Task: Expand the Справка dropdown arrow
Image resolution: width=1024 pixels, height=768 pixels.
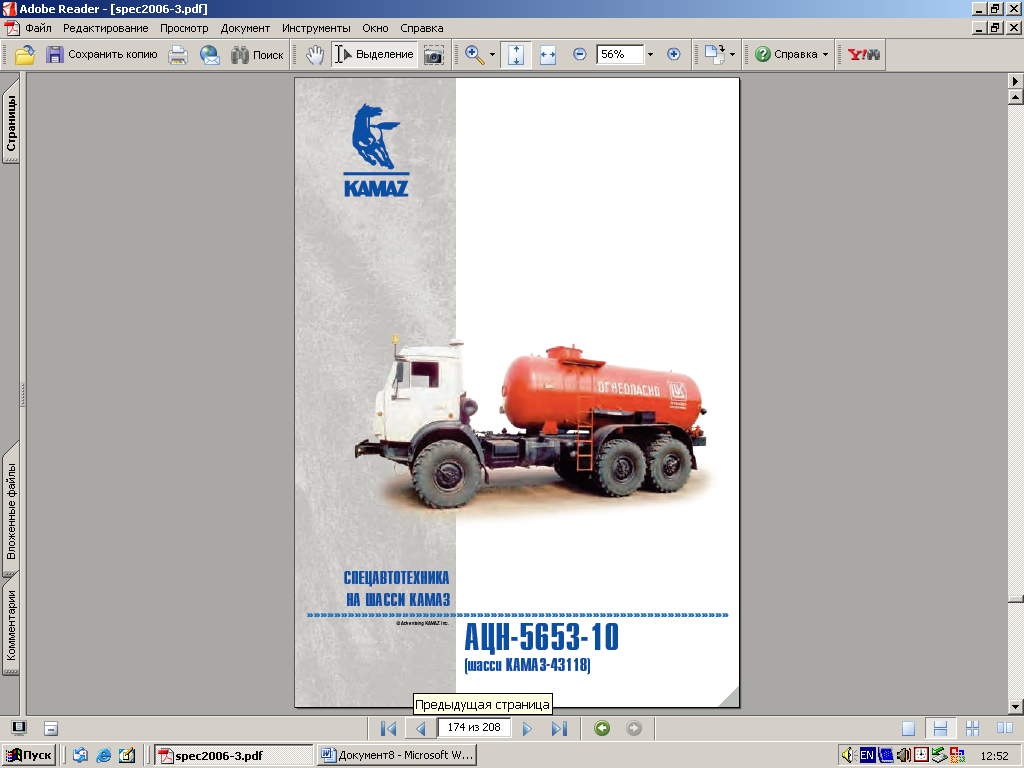Action: tap(825, 55)
